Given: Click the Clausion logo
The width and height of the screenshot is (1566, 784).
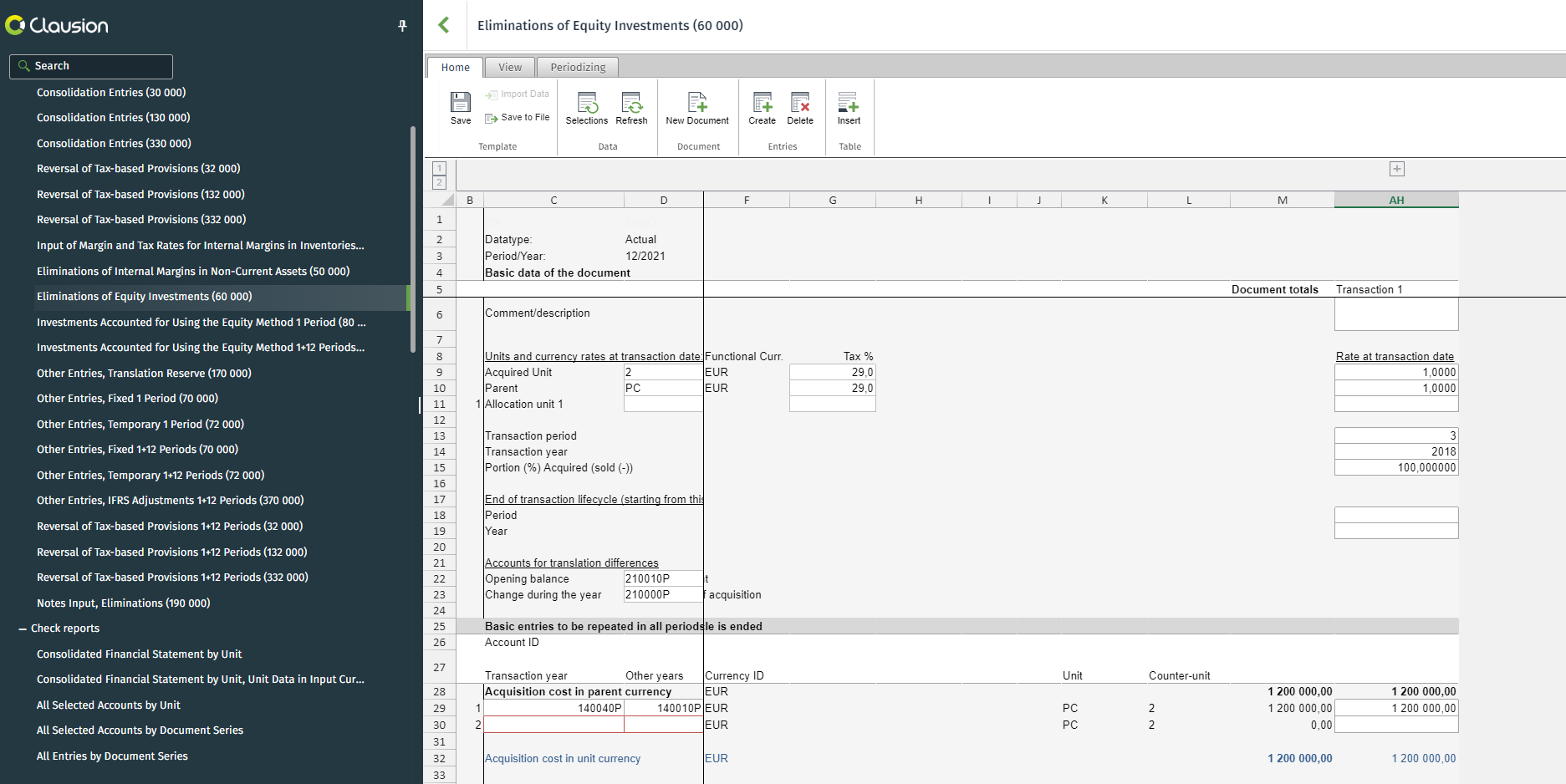Looking at the screenshot, I should (x=56, y=25).
